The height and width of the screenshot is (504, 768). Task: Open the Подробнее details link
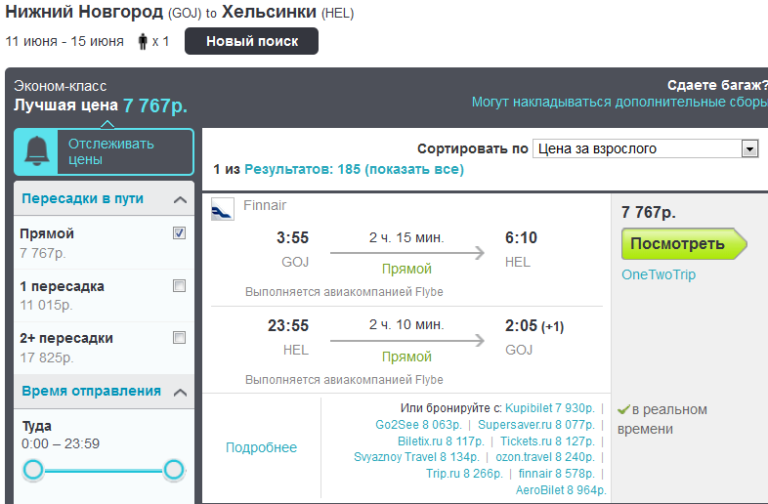click(261, 448)
